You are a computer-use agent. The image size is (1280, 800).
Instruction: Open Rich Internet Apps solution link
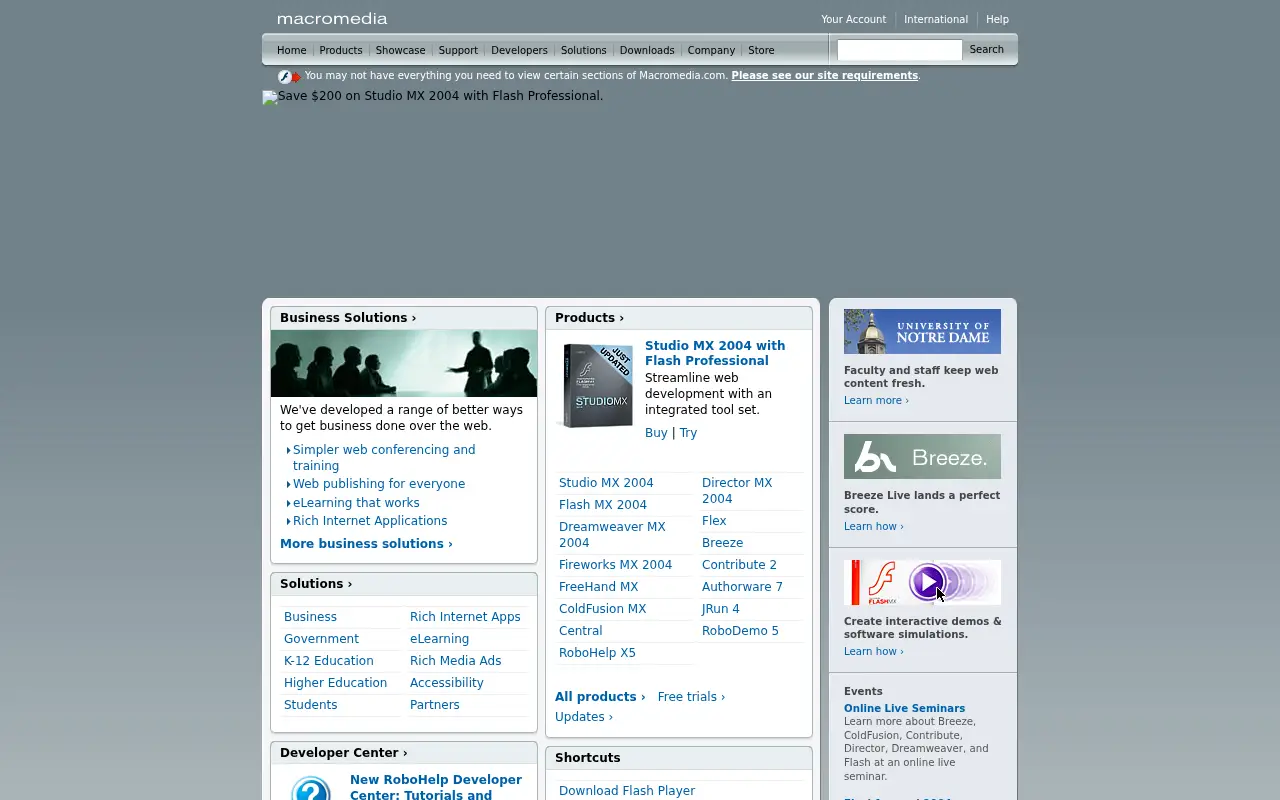click(x=465, y=617)
